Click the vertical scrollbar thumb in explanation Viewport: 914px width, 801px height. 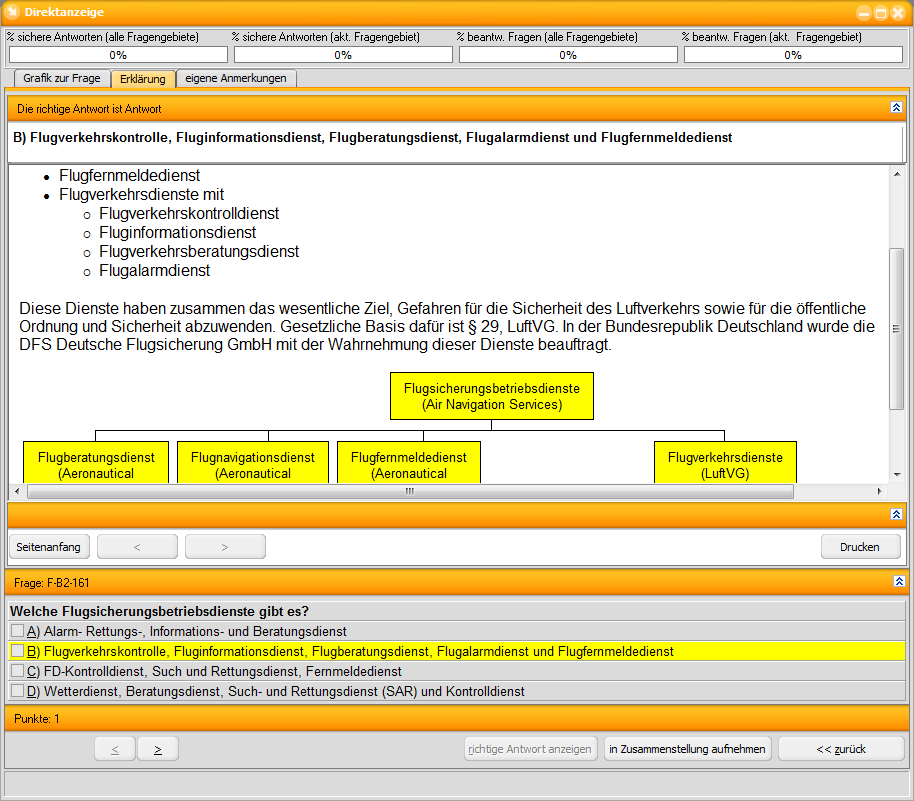[897, 329]
